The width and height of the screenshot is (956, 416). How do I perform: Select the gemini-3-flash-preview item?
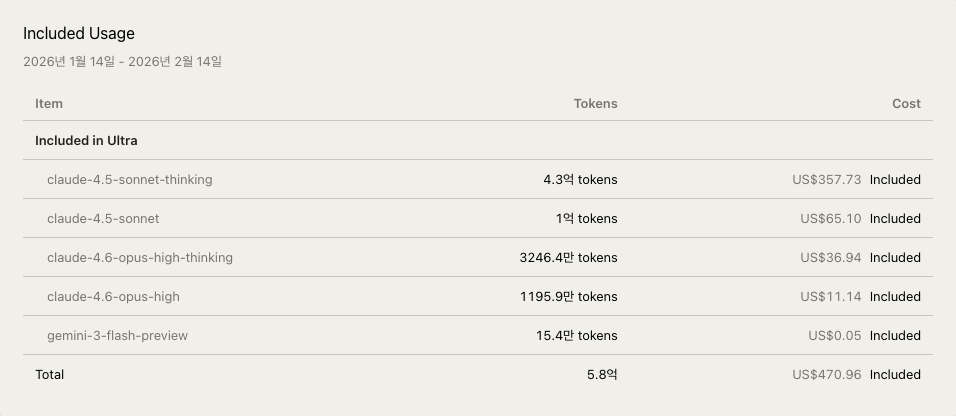click(117, 336)
